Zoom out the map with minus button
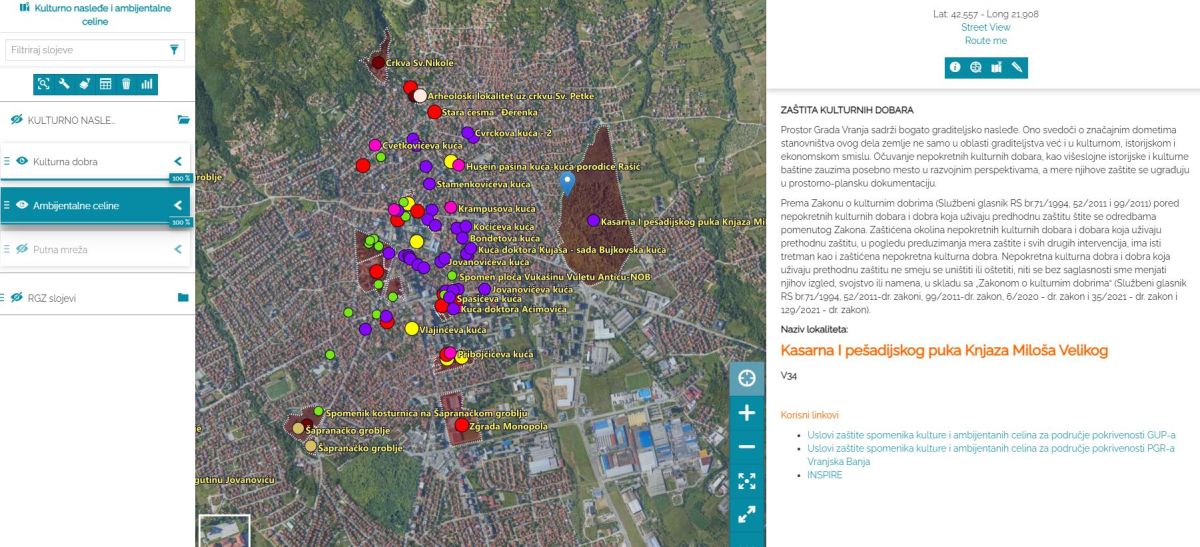1200x547 pixels. [x=746, y=447]
